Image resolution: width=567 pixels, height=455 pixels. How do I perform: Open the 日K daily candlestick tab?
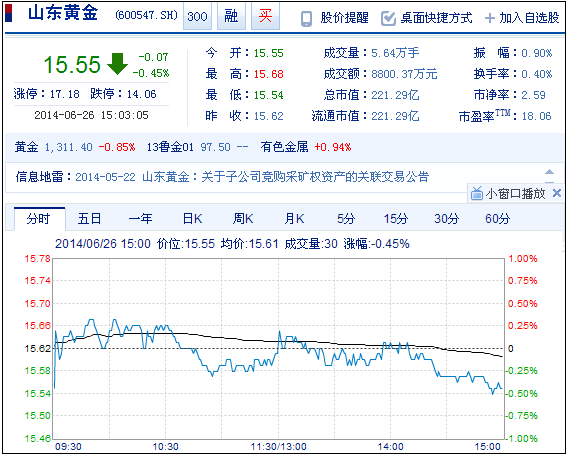tap(192, 219)
